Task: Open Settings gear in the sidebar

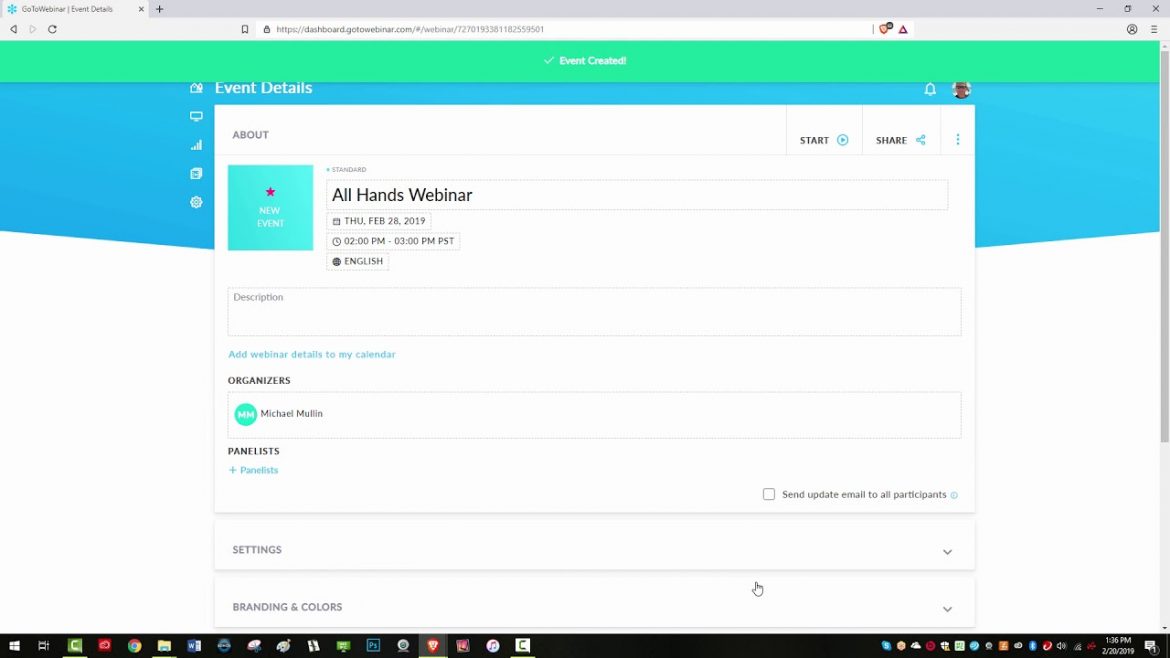Action: click(196, 201)
